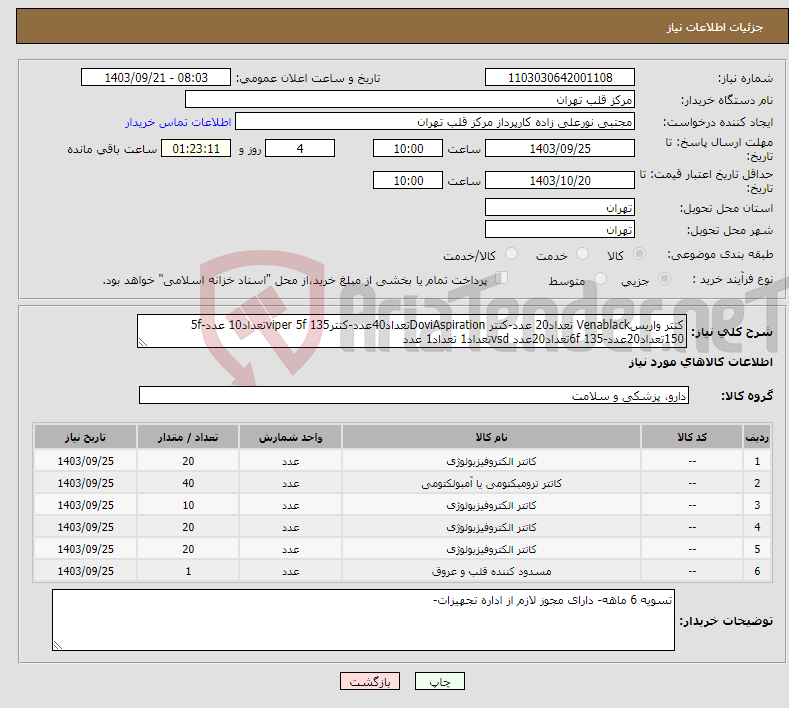Image resolution: width=789 pixels, height=708 pixels.
Task: Click the goods group field دارو، پزشکی و سلامت
Action: tap(414, 396)
